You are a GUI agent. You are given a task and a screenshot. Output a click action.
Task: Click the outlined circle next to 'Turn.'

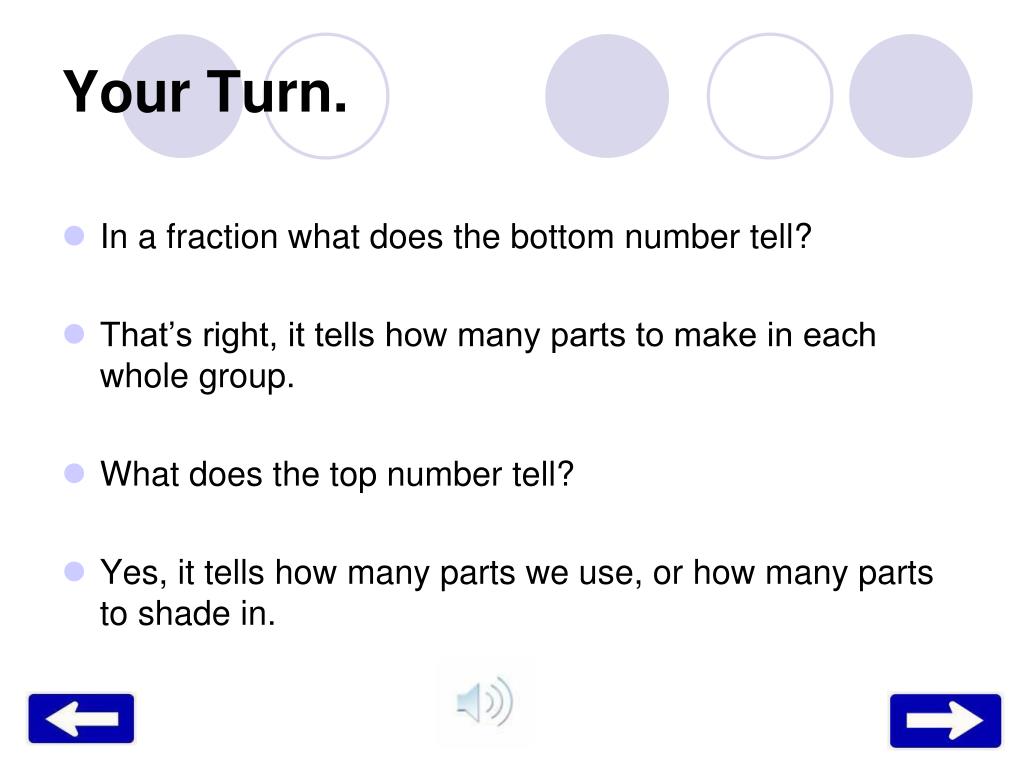[x=326, y=96]
